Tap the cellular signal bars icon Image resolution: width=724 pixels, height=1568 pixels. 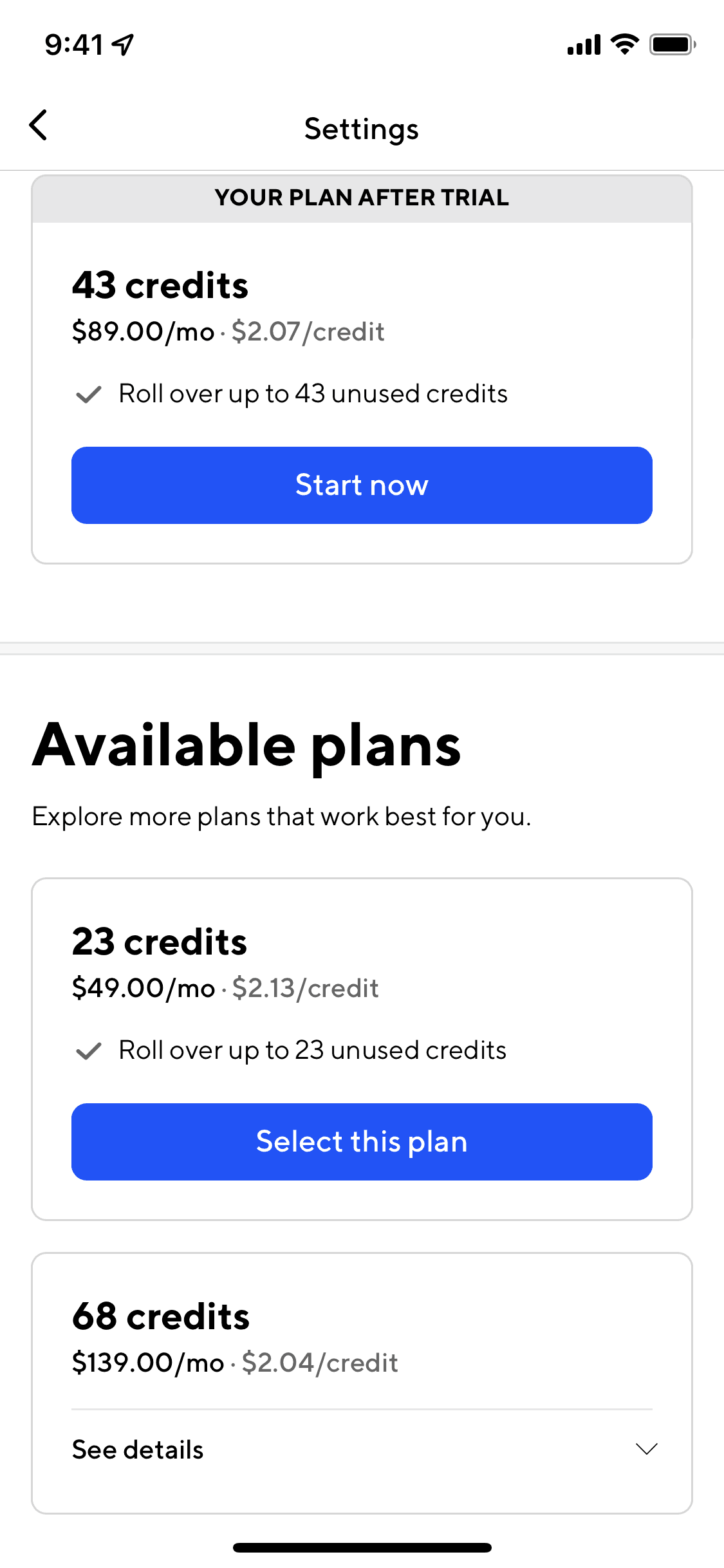pyautogui.click(x=584, y=45)
